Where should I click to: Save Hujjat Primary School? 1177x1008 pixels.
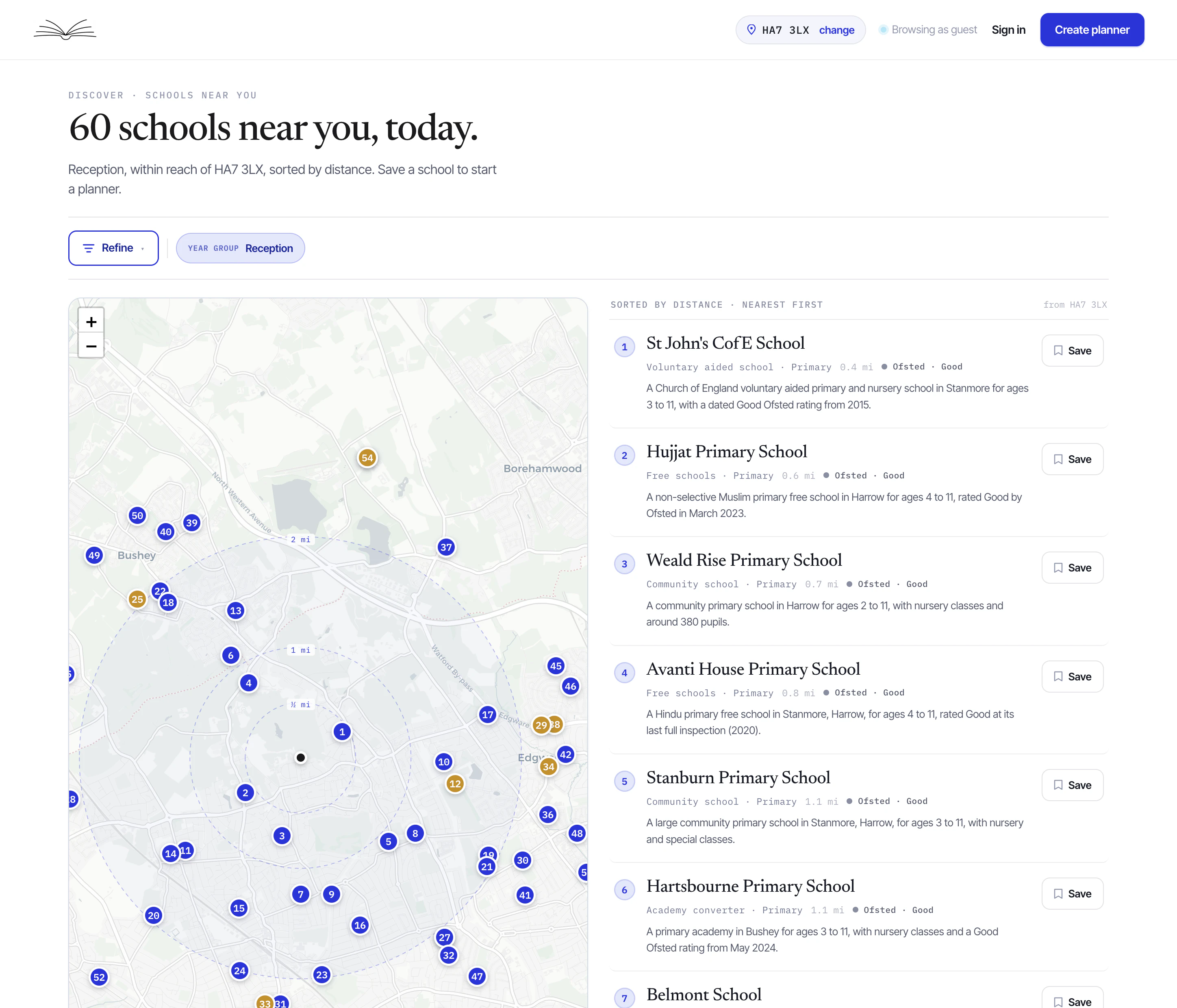[1073, 459]
